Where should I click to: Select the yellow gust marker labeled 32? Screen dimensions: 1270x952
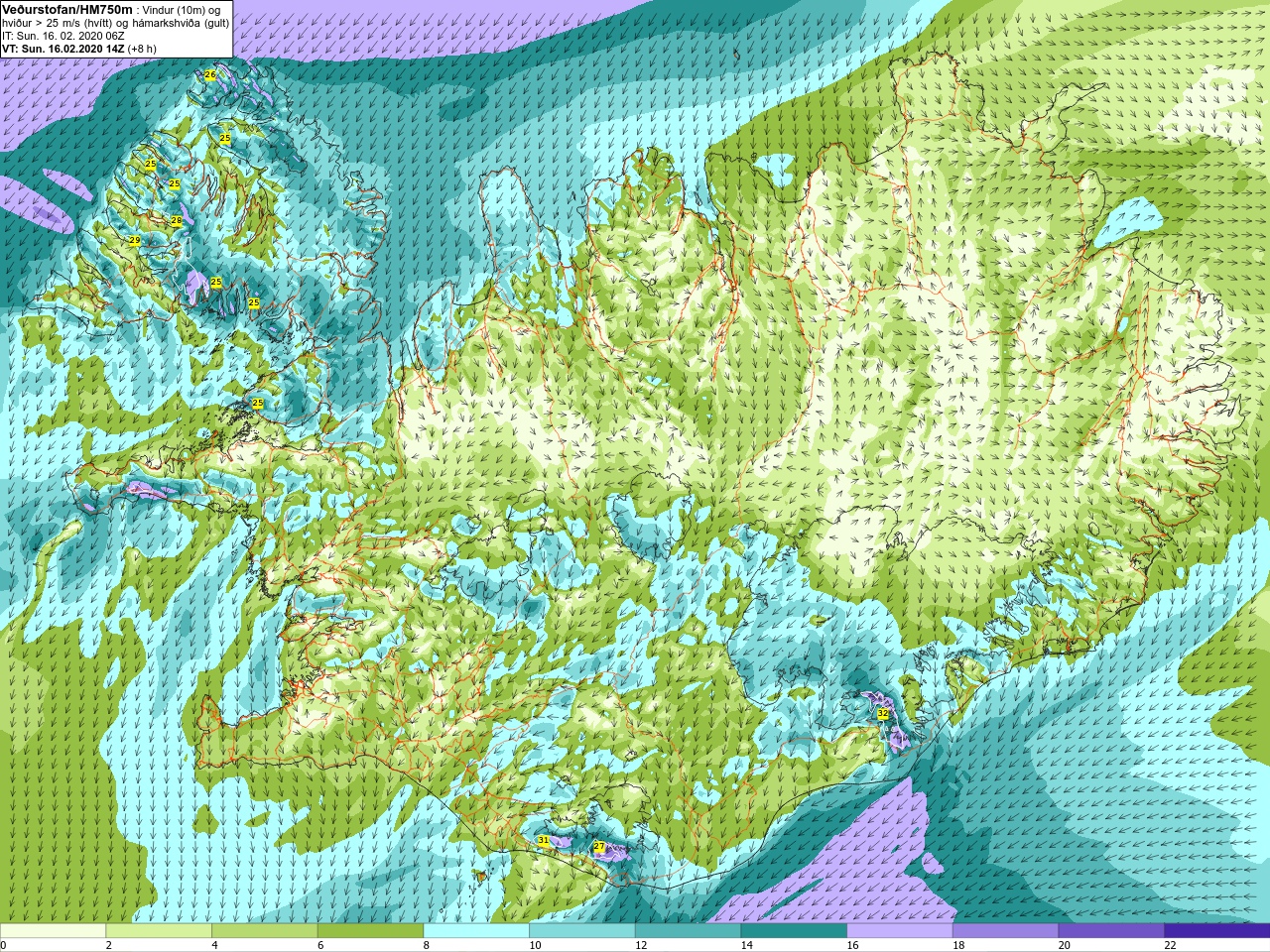(883, 713)
